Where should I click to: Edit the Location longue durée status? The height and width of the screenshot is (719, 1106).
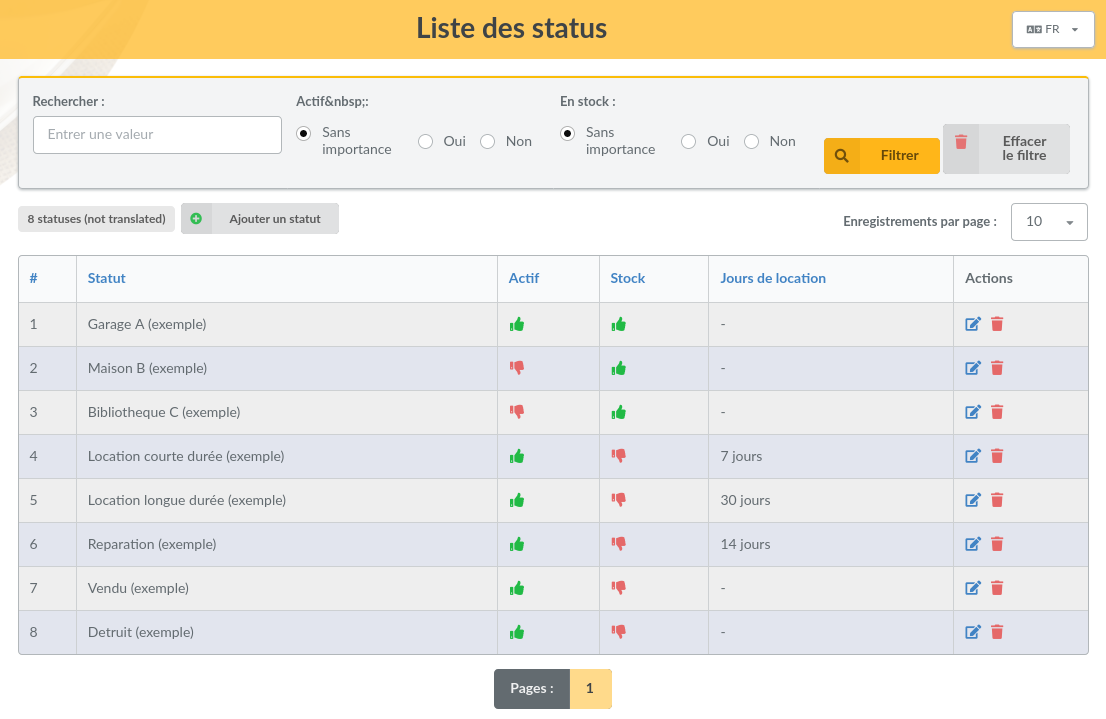973,500
